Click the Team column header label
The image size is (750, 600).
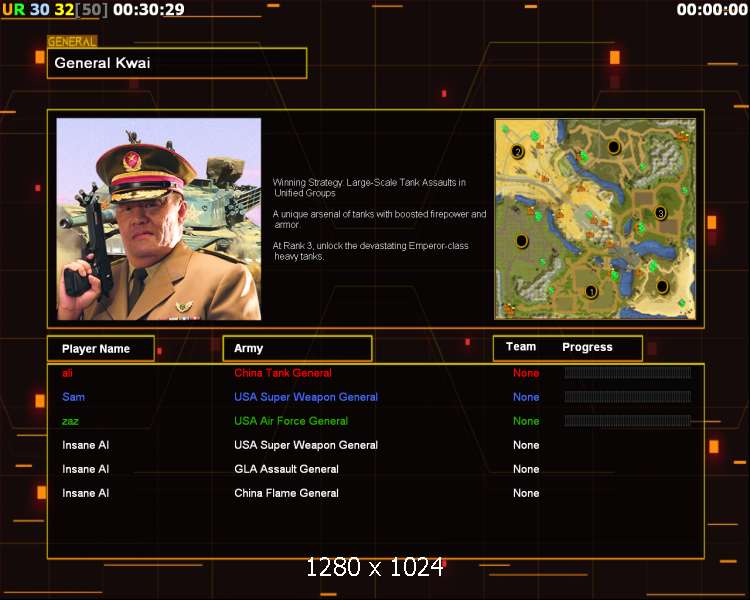521,347
